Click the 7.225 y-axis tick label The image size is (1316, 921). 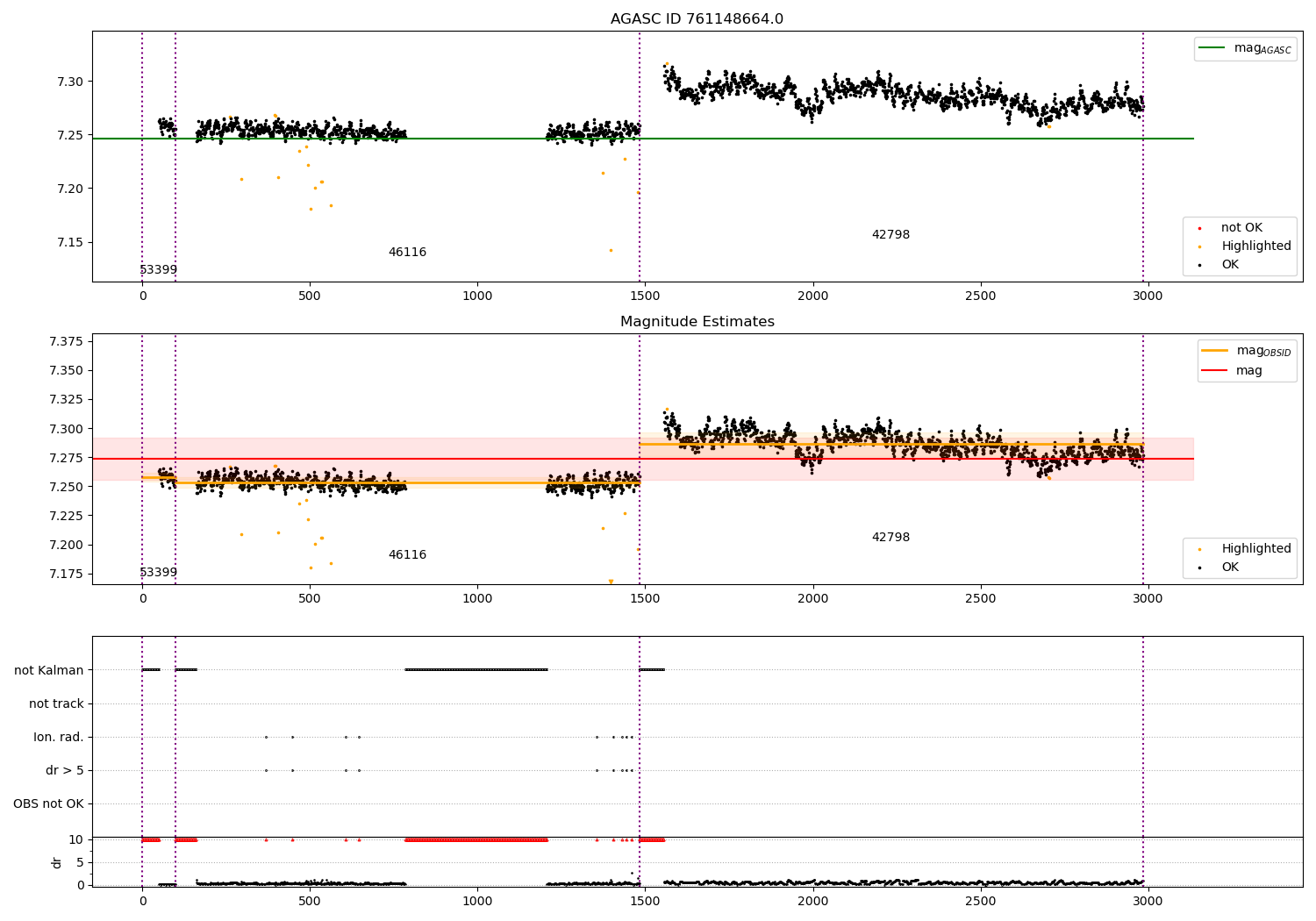click(67, 516)
